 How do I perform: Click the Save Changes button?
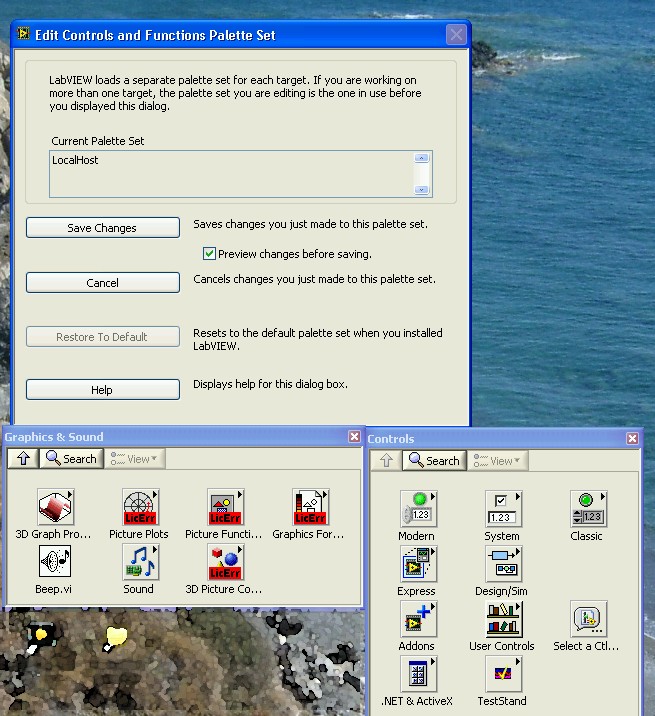pos(103,228)
